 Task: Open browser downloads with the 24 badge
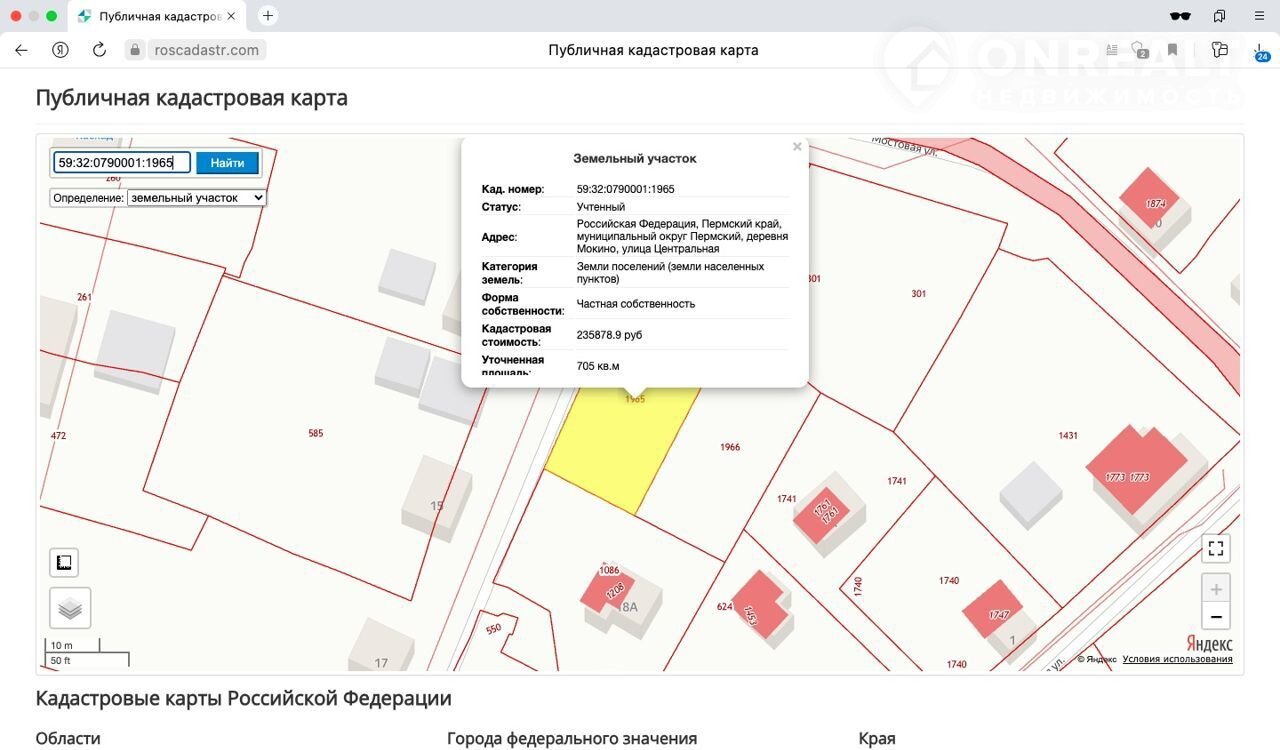click(1260, 50)
